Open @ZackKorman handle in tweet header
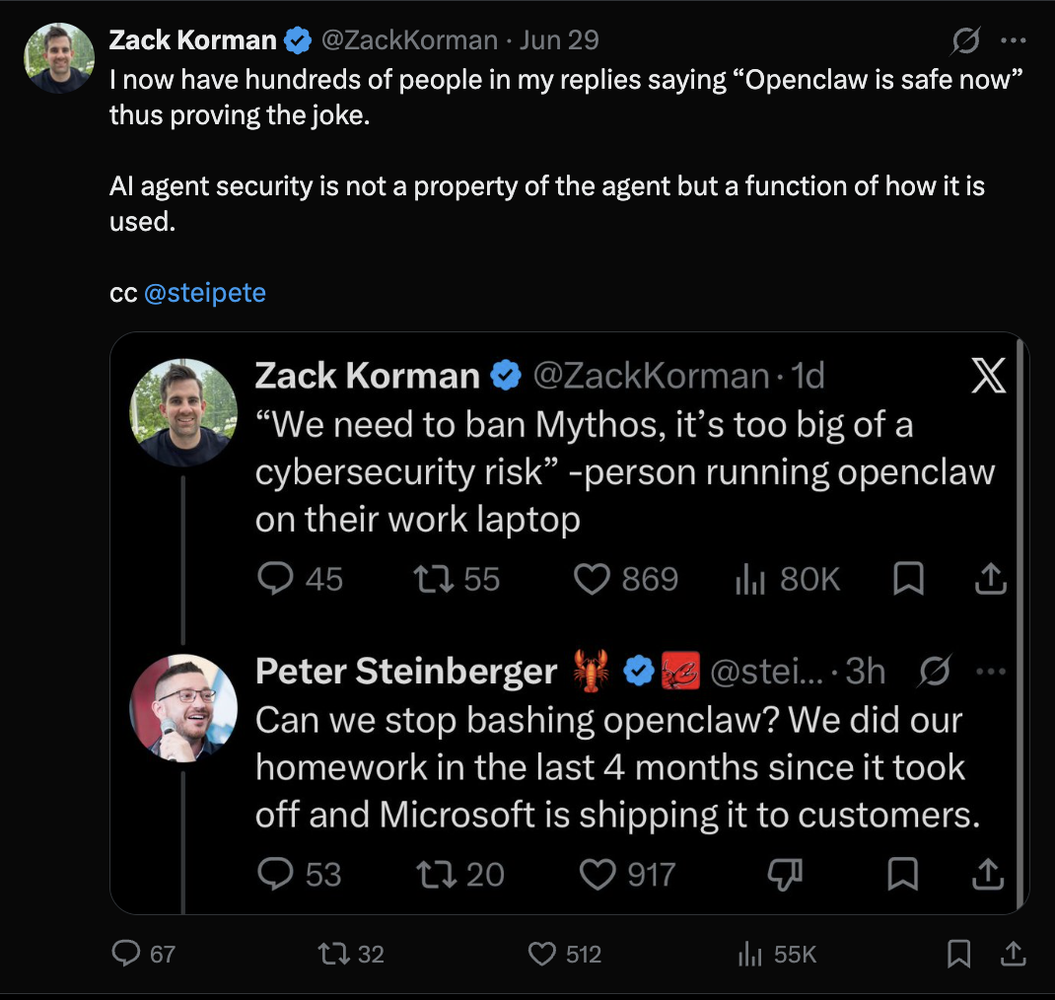Screen dimensions: 1055x1000 coord(410,40)
